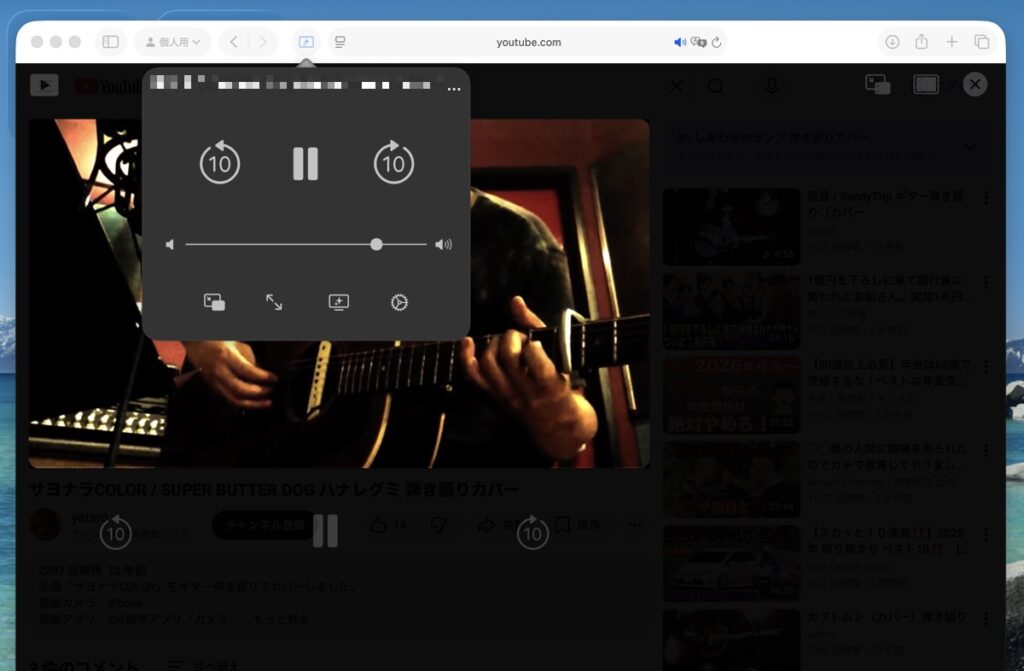Click the fullscreen arrows icon in popup

point(274,302)
